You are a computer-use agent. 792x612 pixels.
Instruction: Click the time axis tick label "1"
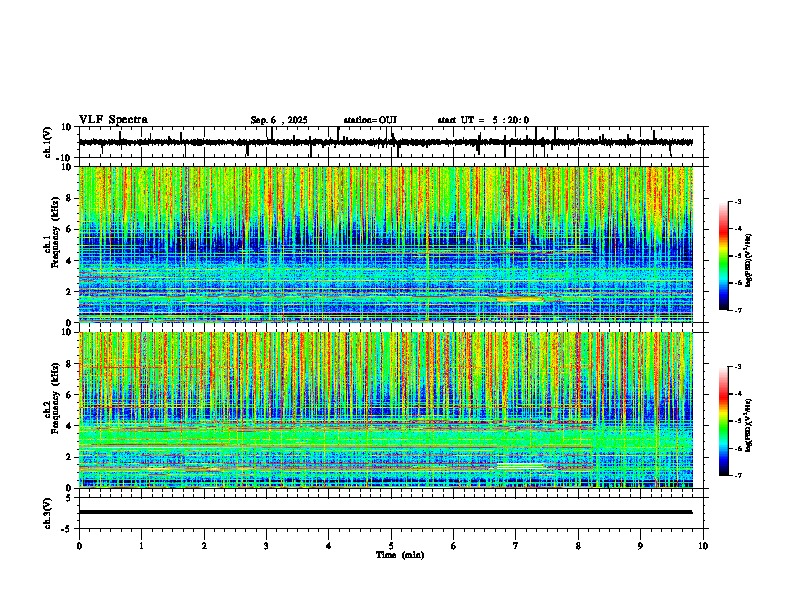pos(141,546)
